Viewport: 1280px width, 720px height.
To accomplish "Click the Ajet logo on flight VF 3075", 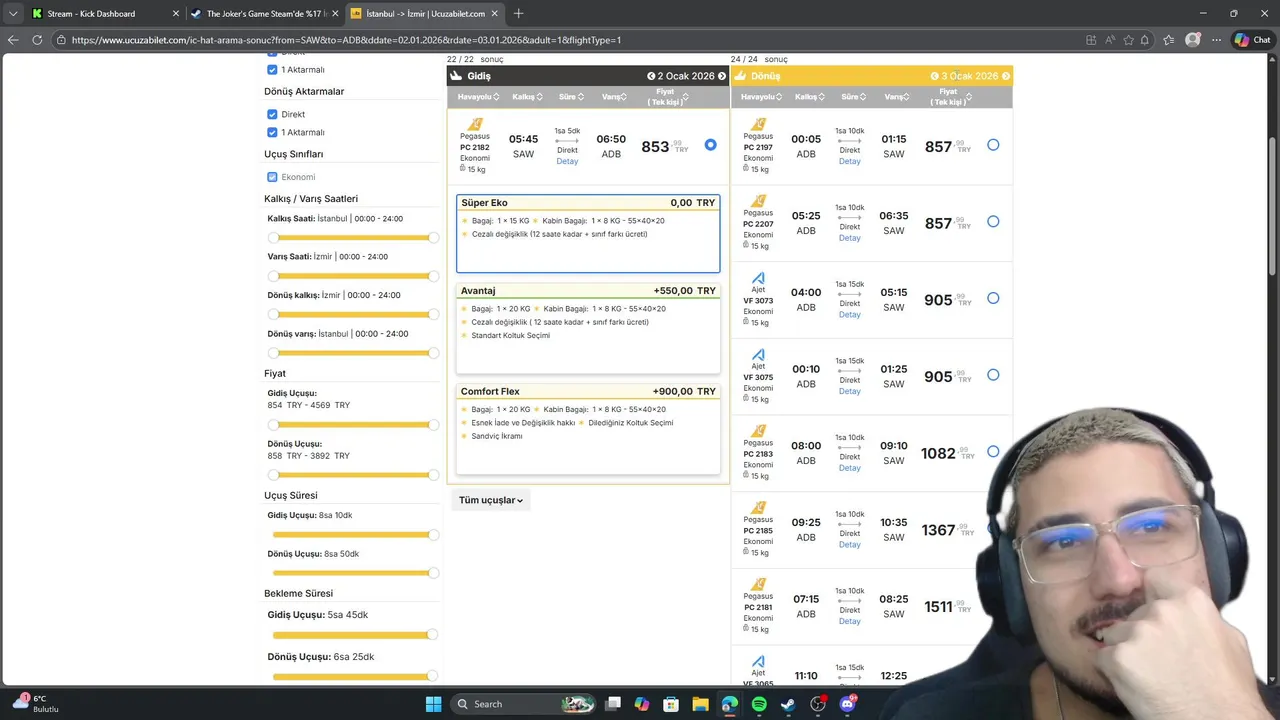I will [758, 355].
